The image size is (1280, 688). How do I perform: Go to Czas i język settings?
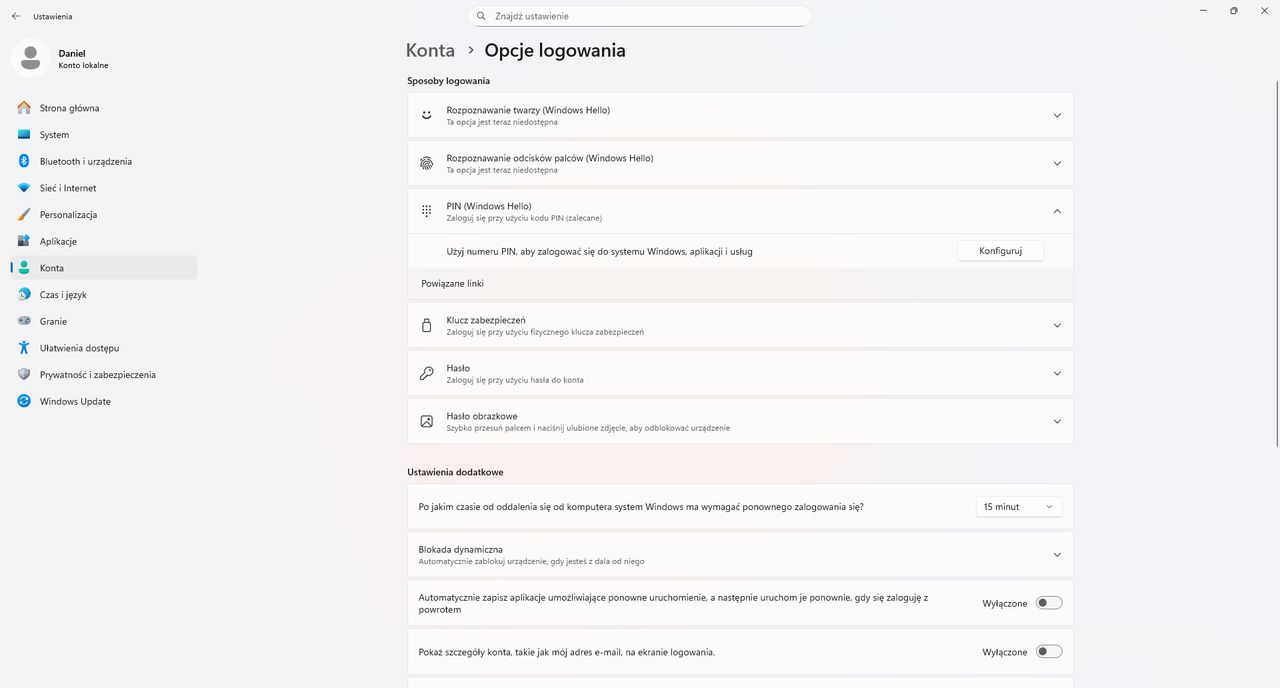[x=63, y=295]
